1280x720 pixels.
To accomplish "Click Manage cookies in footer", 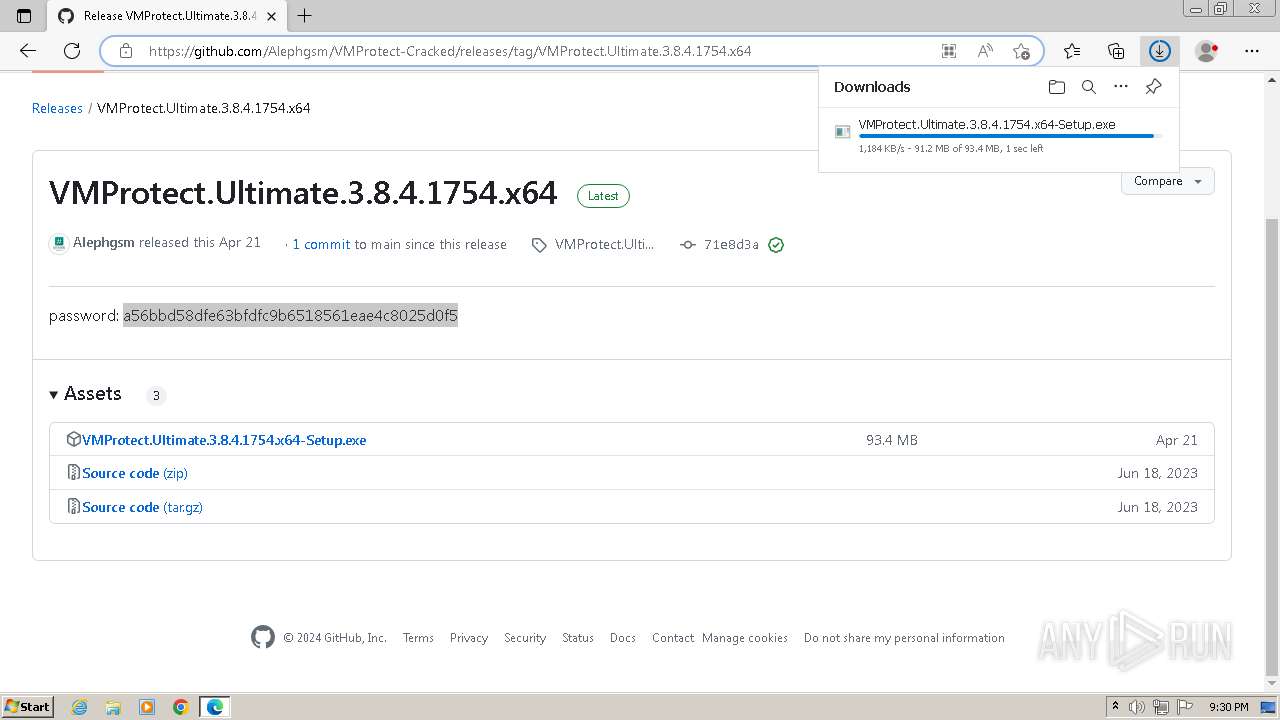I will pos(745,638).
